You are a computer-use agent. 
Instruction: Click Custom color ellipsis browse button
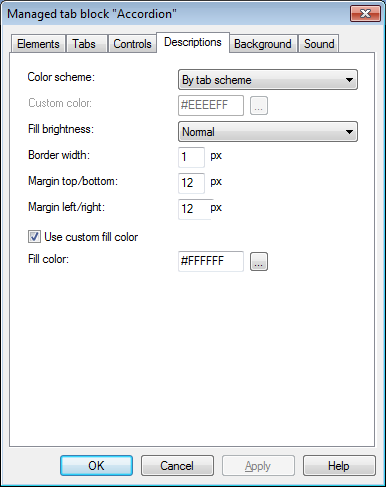259,106
